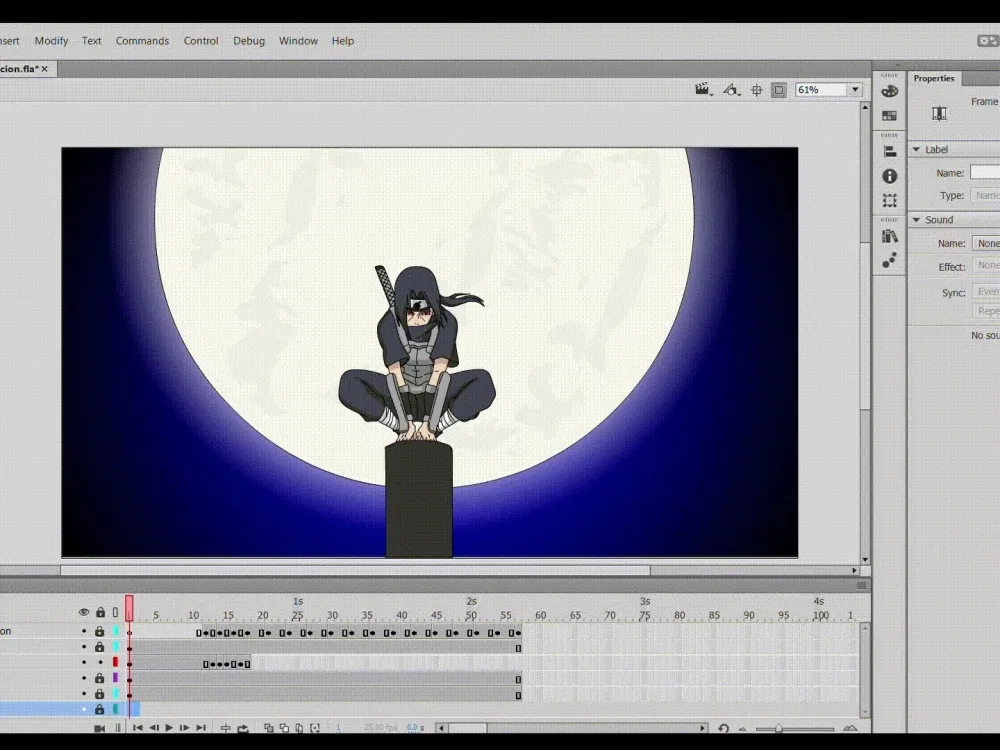Click the stage vertical scroll down arrow

tap(865, 560)
